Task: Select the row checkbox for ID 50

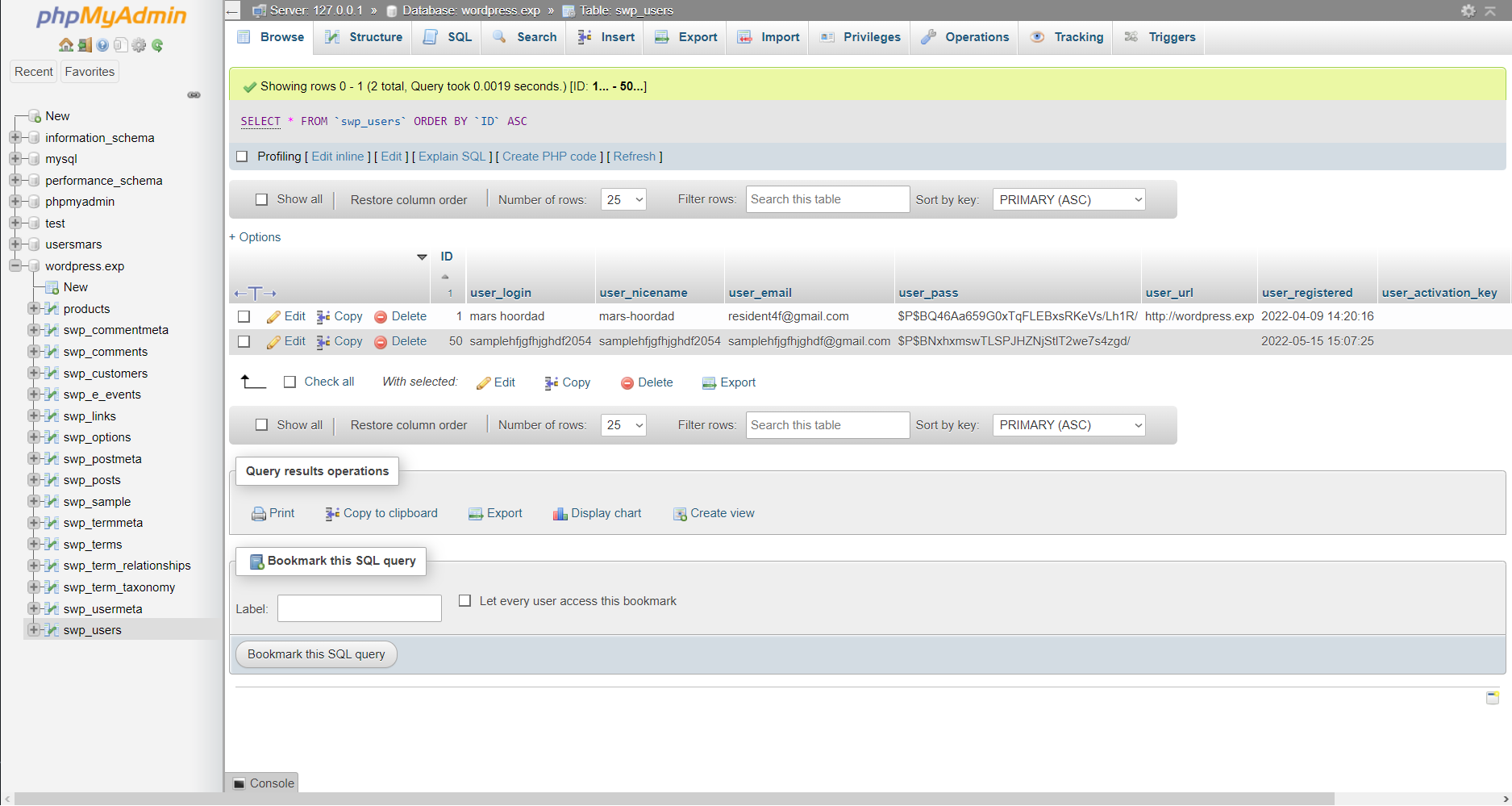Action: pyautogui.click(x=244, y=342)
